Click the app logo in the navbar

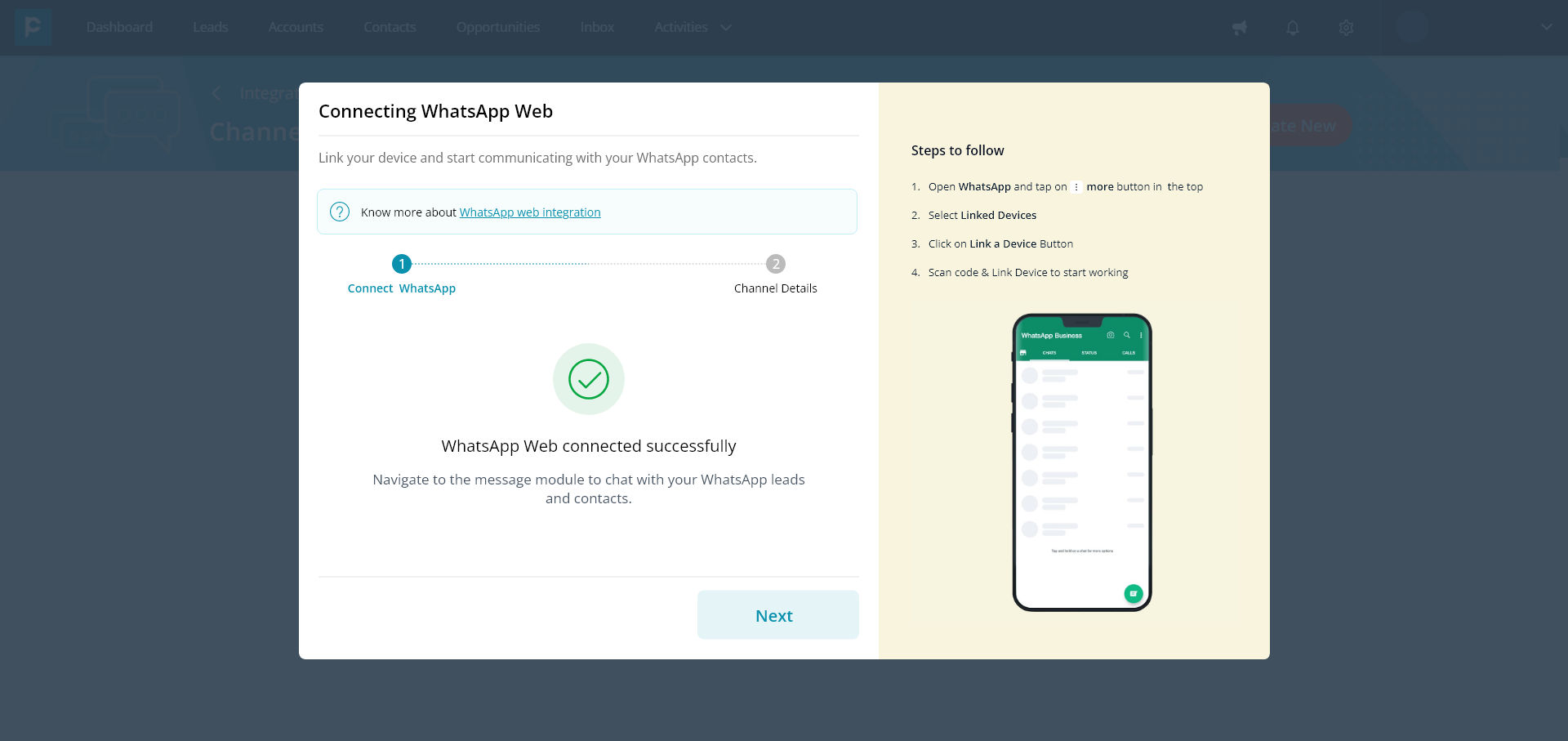[x=33, y=27]
